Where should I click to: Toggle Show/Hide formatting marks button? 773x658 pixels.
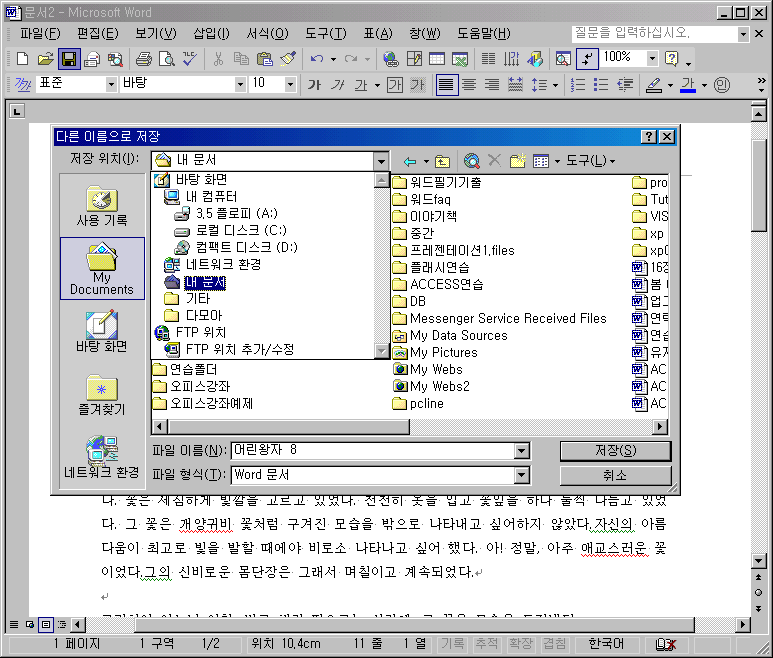point(587,59)
